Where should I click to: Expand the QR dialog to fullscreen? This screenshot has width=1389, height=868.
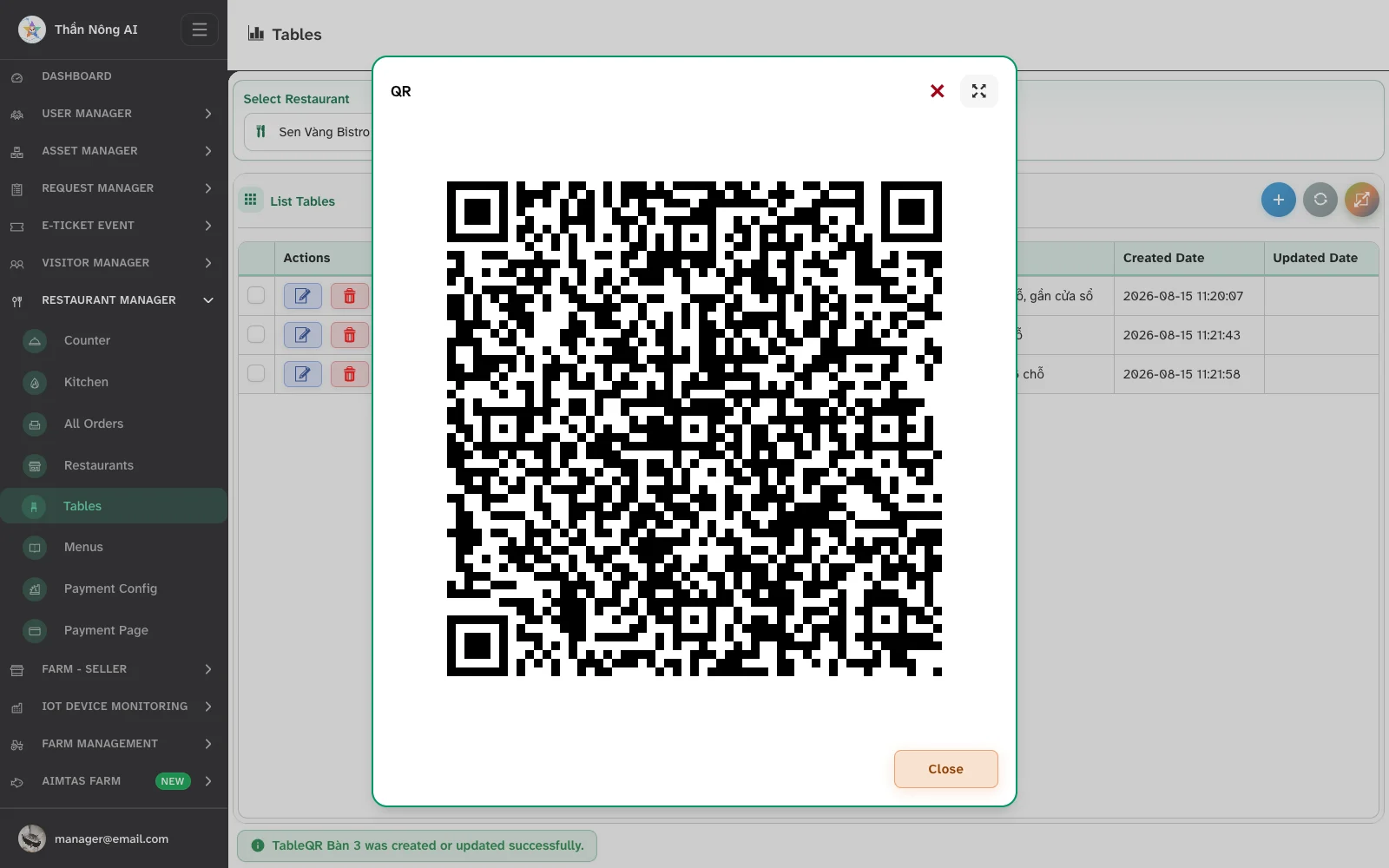coord(979,91)
